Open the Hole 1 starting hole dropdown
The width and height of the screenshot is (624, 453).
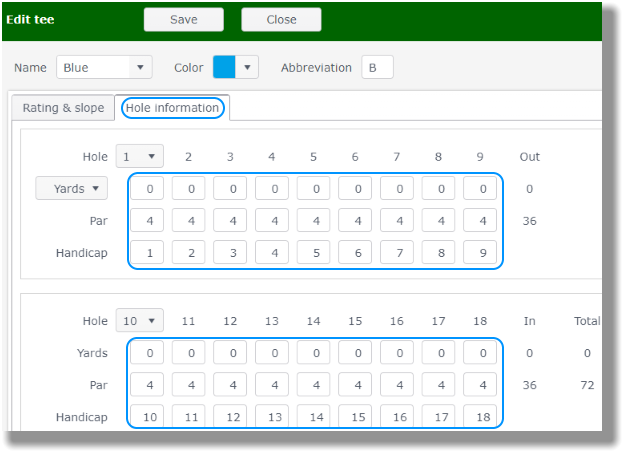(139, 156)
